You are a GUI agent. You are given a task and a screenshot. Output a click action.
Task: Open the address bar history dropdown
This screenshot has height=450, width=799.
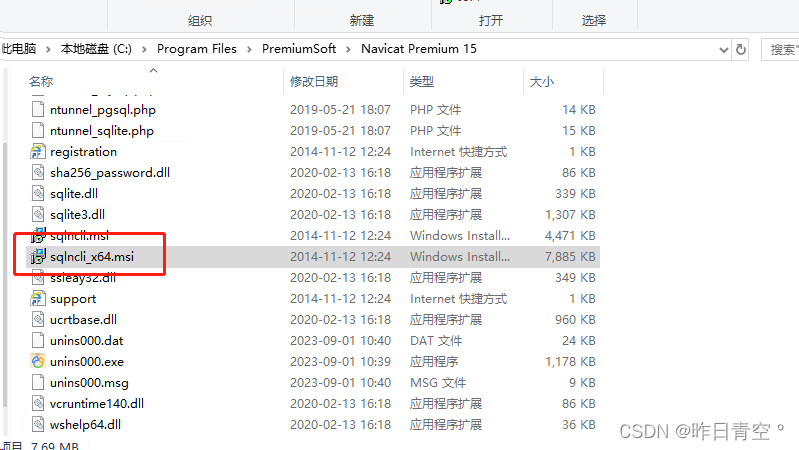[724, 49]
